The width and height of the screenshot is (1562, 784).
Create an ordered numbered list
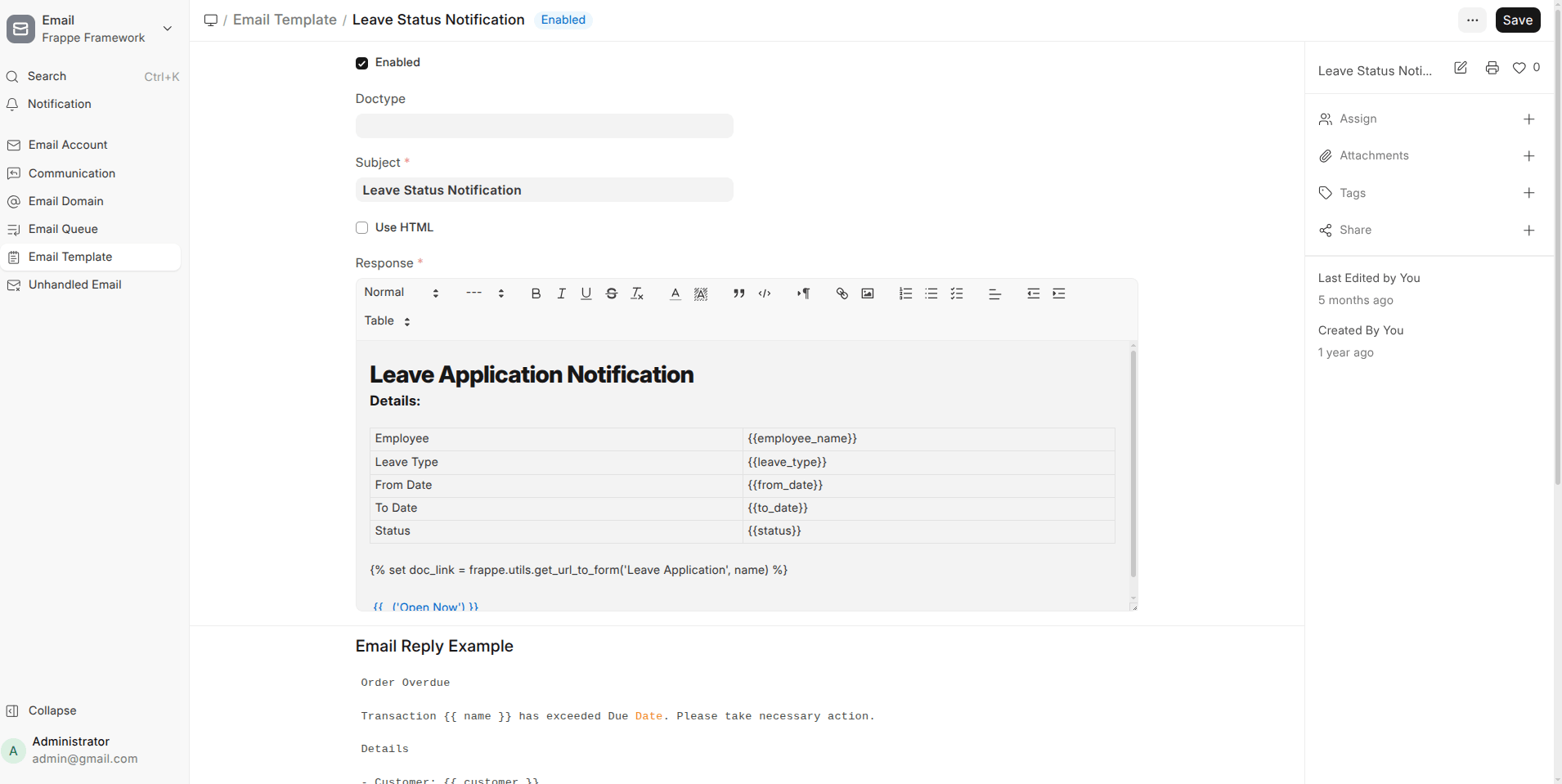[x=905, y=293]
